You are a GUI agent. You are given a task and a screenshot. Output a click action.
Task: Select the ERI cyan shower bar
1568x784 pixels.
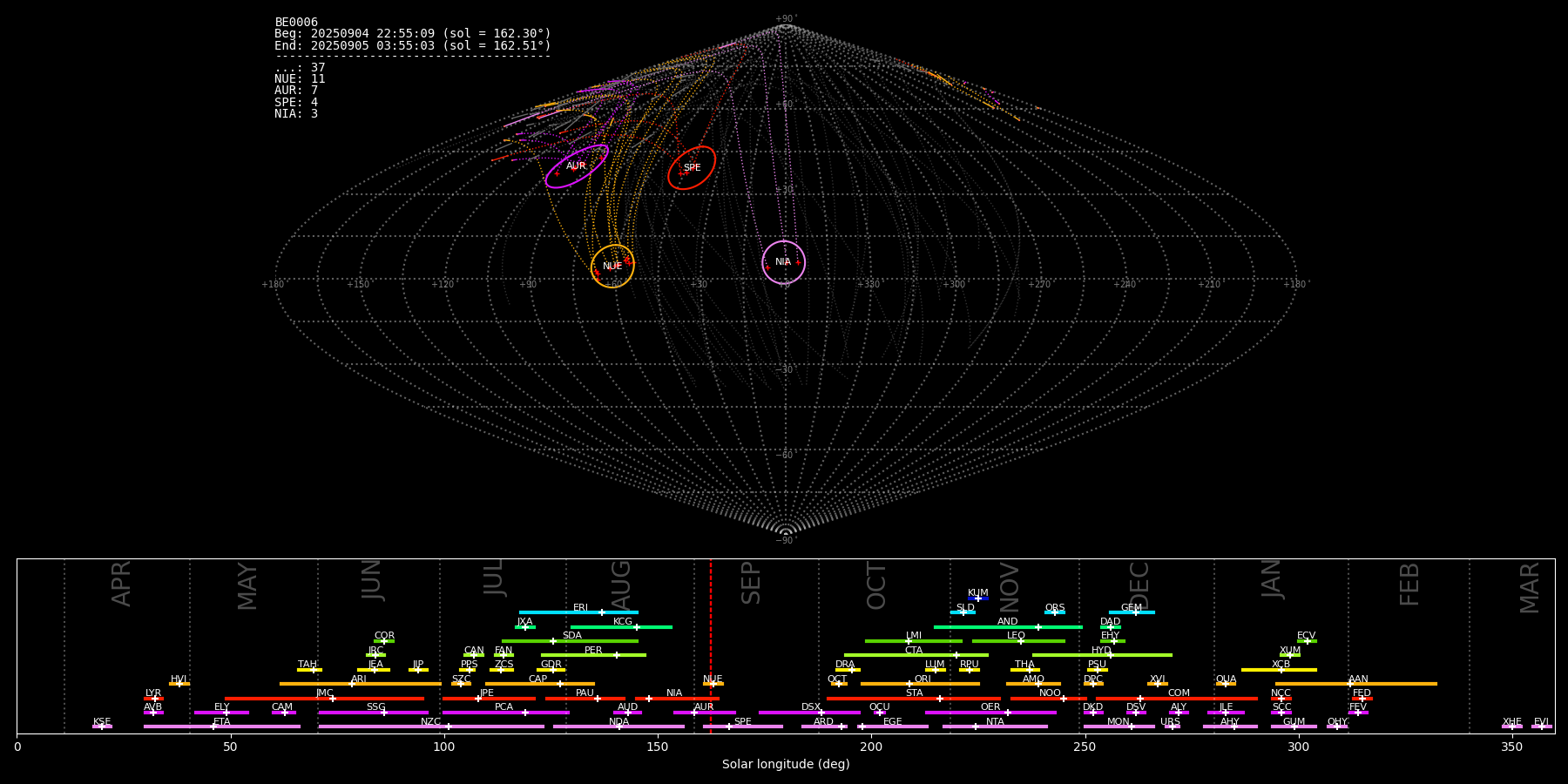coord(578,612)
